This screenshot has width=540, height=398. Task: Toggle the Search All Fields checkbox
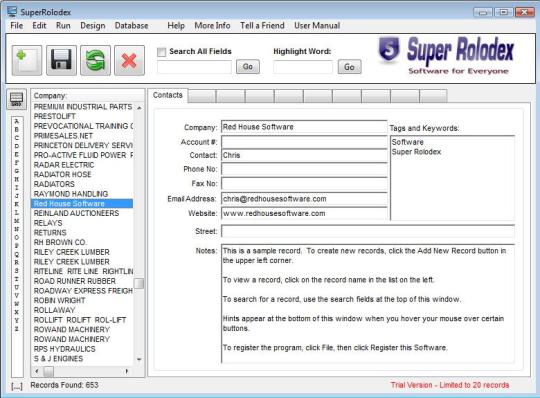tap(162, 52)
